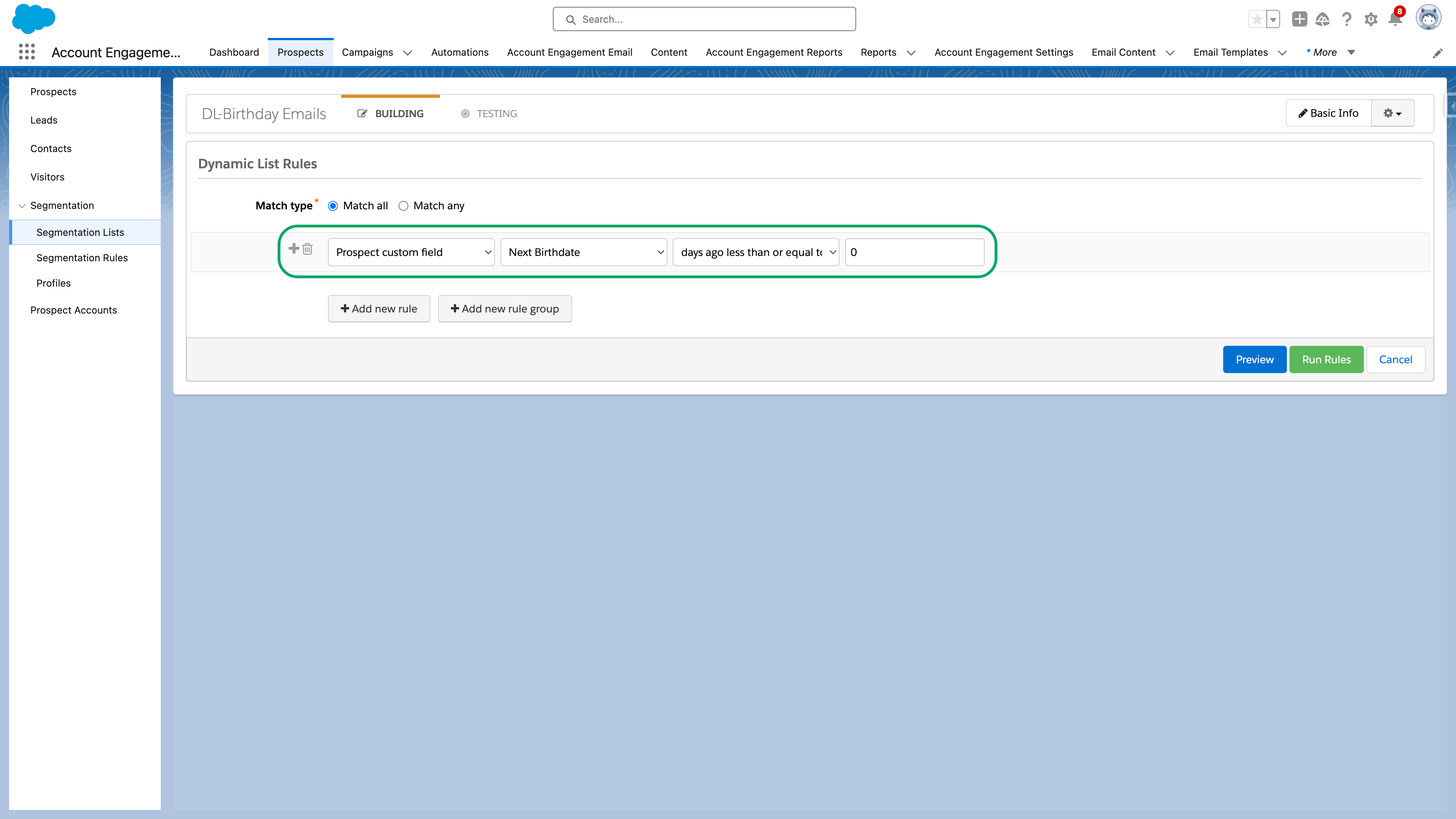
Task: Open Contacts in the sidebar
Action: [x=51, y=149]
